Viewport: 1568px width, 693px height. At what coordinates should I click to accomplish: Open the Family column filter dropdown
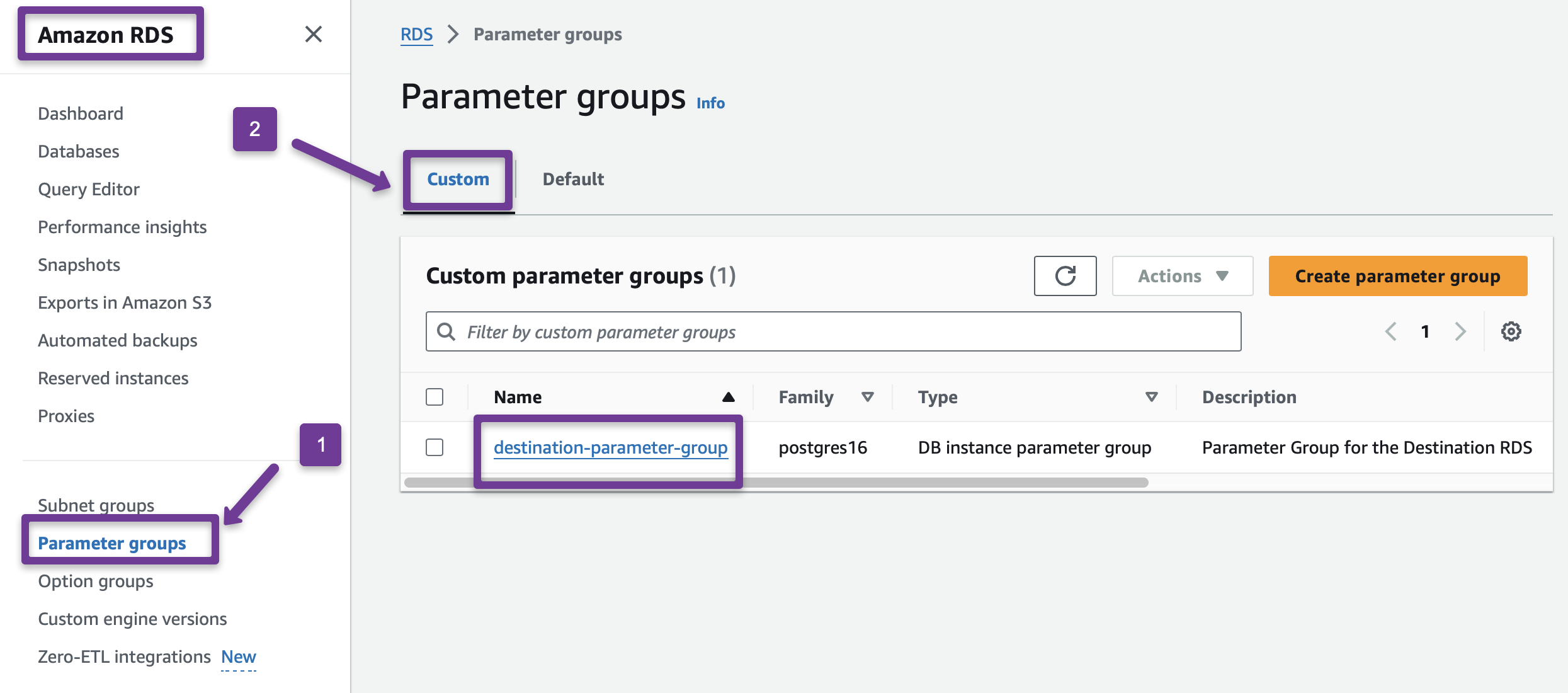click(x=867, y=397)
